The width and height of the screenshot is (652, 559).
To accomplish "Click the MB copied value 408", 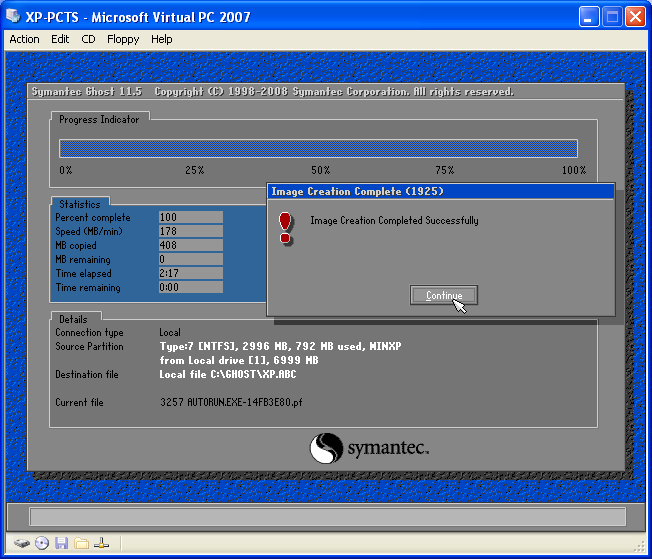I will [x=191, y=245].
